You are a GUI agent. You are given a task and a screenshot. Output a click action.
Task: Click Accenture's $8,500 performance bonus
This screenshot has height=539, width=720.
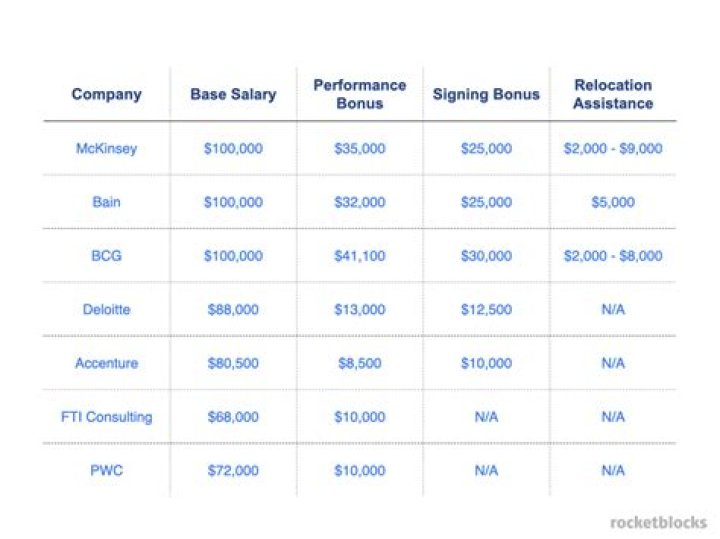coord(359,364)
